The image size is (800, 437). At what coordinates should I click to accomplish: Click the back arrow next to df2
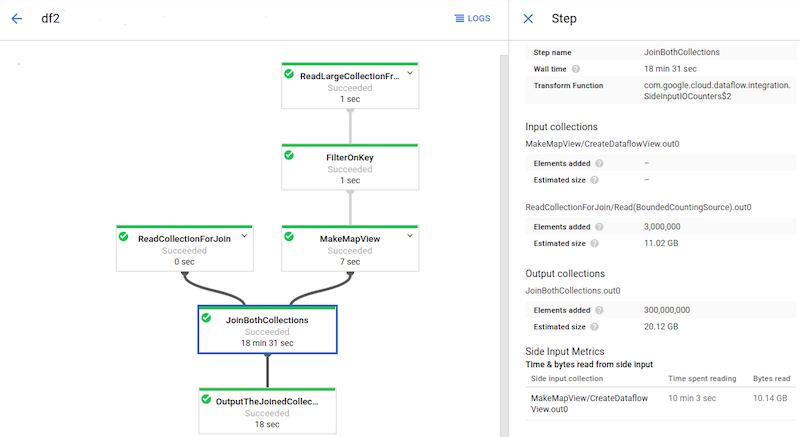(16, 18)
